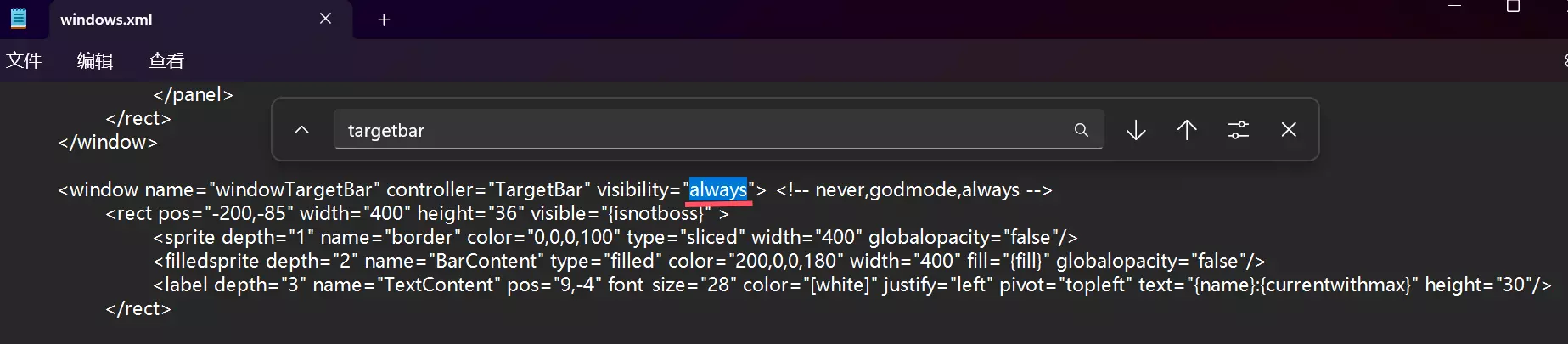
Task: Click the closing panel tag text
Action: 193,94
